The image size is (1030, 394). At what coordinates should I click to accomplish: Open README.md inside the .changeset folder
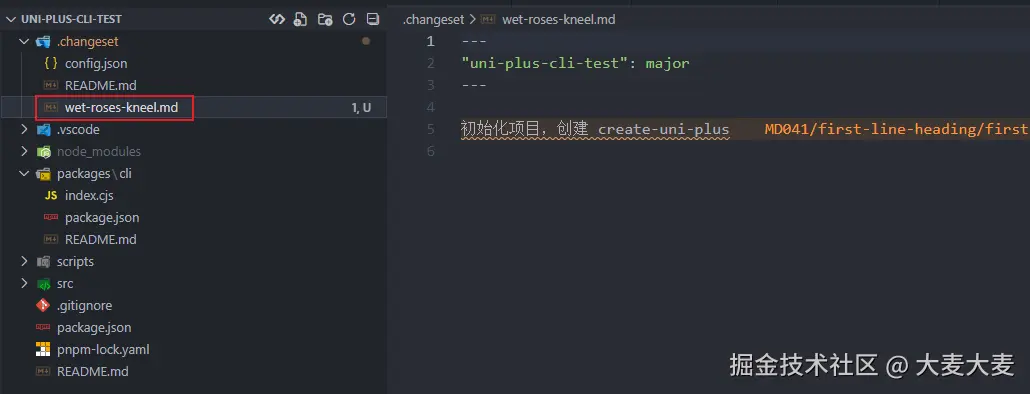[x=101, y=85]
